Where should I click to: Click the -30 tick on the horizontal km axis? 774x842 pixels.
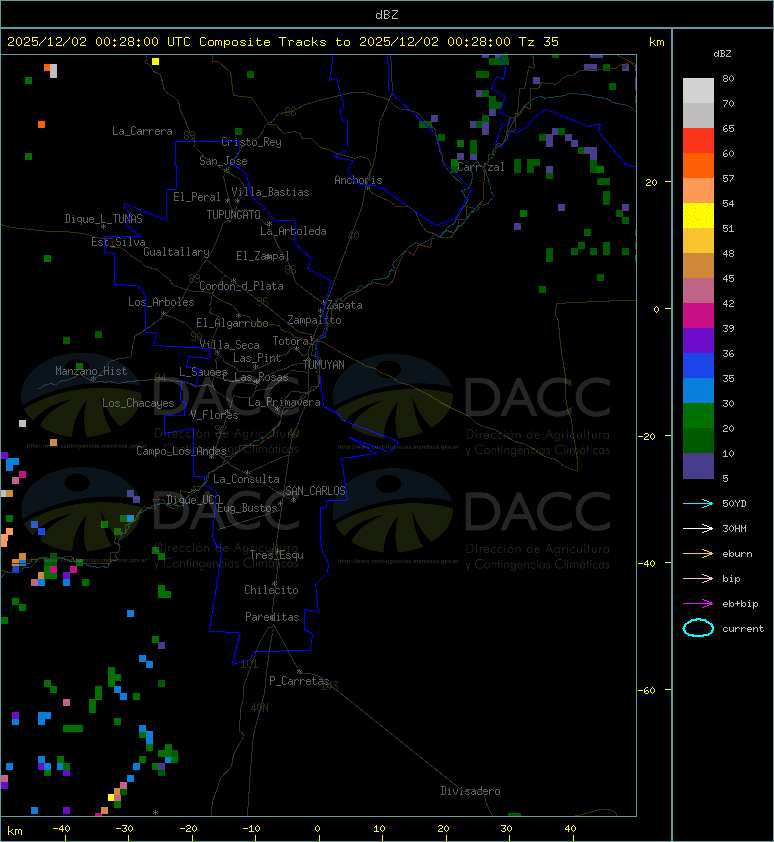(x=125, y=829)
